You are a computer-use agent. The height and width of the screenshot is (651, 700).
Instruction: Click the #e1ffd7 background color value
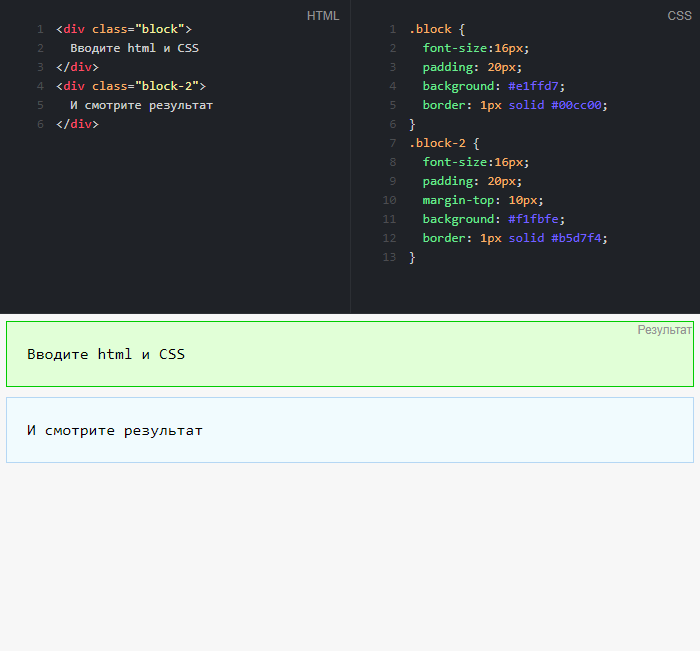point(536,86)
